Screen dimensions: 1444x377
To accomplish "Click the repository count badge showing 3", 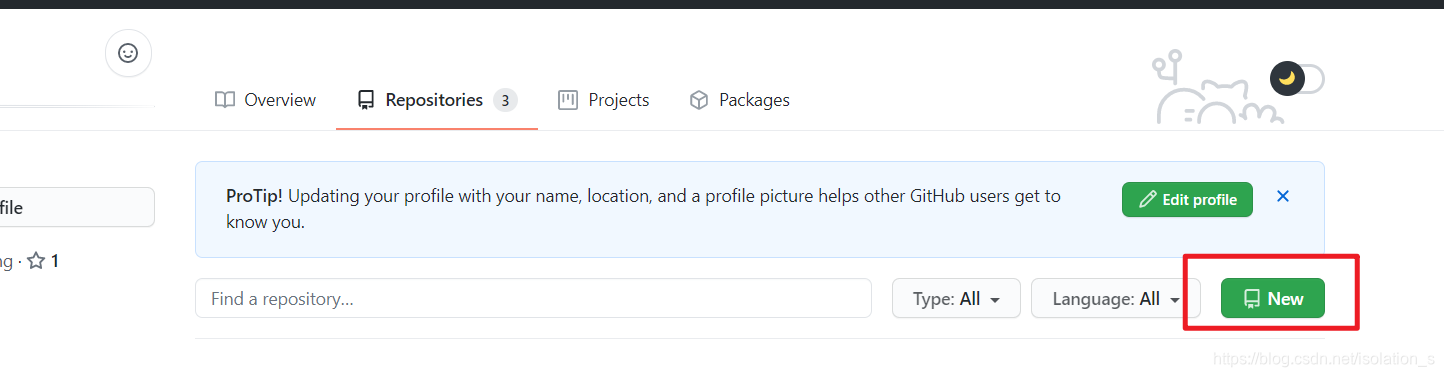I will (x=505, y=100).
